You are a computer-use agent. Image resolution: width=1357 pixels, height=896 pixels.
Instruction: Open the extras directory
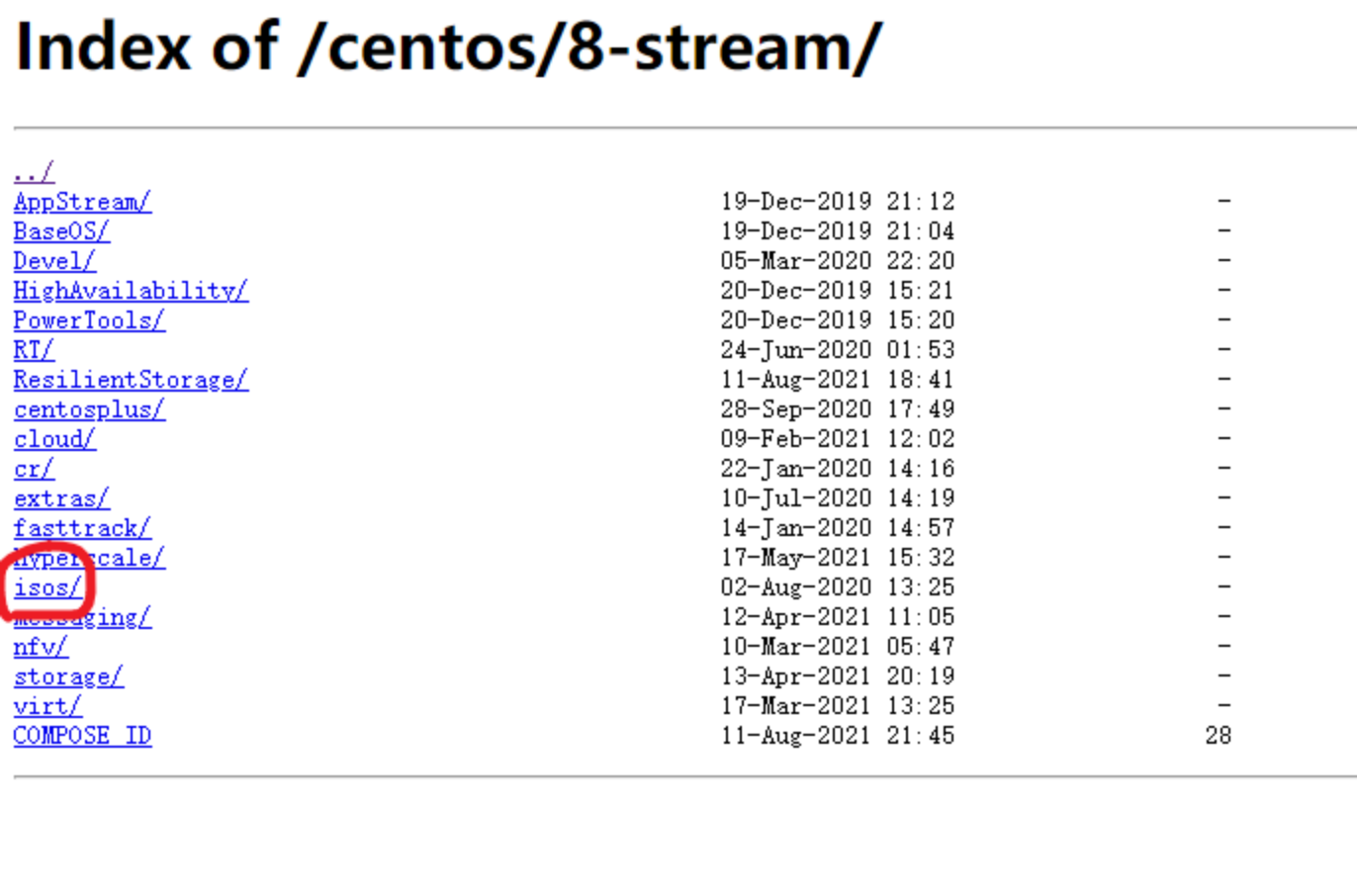tap(61, 498)
